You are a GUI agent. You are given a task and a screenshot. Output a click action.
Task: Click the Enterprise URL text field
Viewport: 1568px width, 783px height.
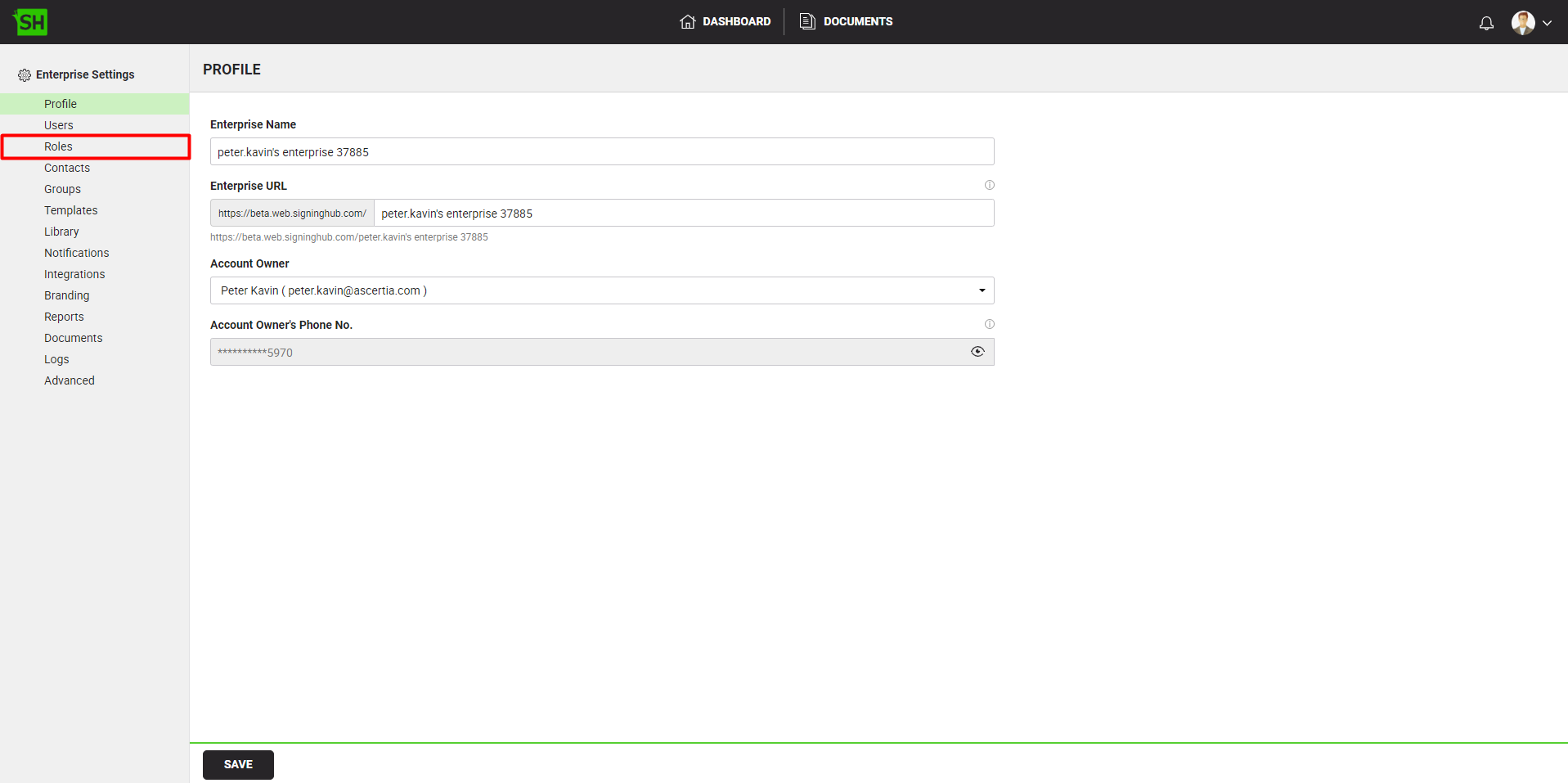(x=683, y=214)
